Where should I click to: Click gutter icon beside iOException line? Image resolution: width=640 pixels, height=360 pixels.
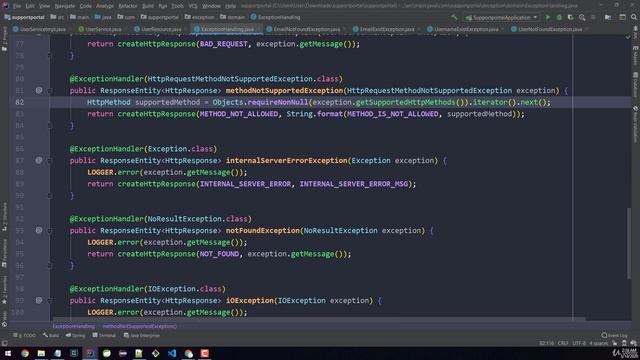pos(39,300)
